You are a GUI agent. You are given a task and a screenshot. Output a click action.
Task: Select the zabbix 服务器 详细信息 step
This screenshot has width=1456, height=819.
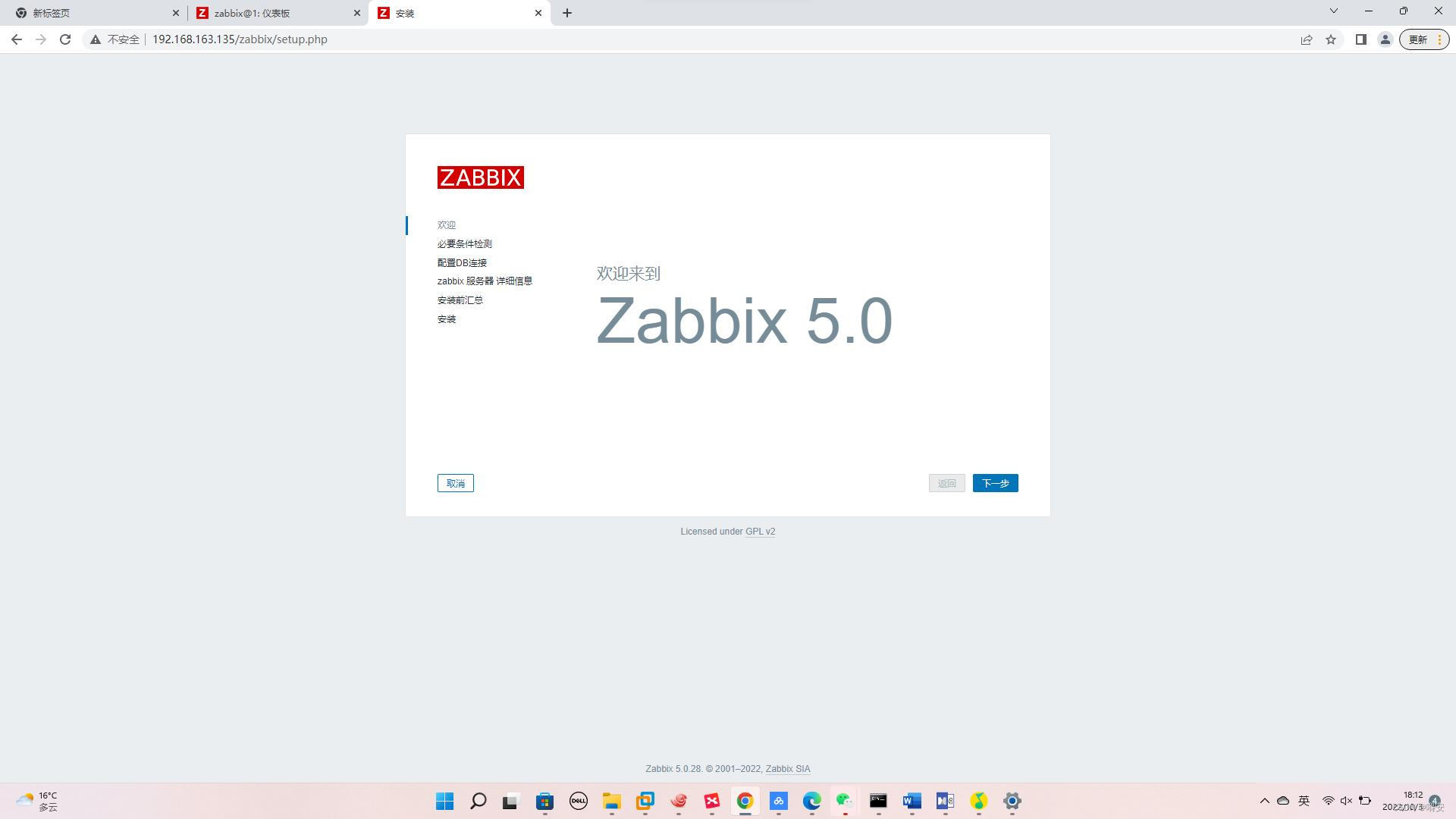click(485, 281)
